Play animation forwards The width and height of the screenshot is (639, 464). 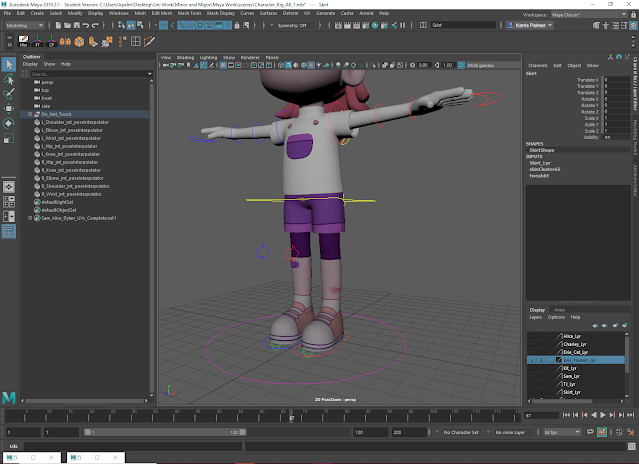(x=603, y=415)
